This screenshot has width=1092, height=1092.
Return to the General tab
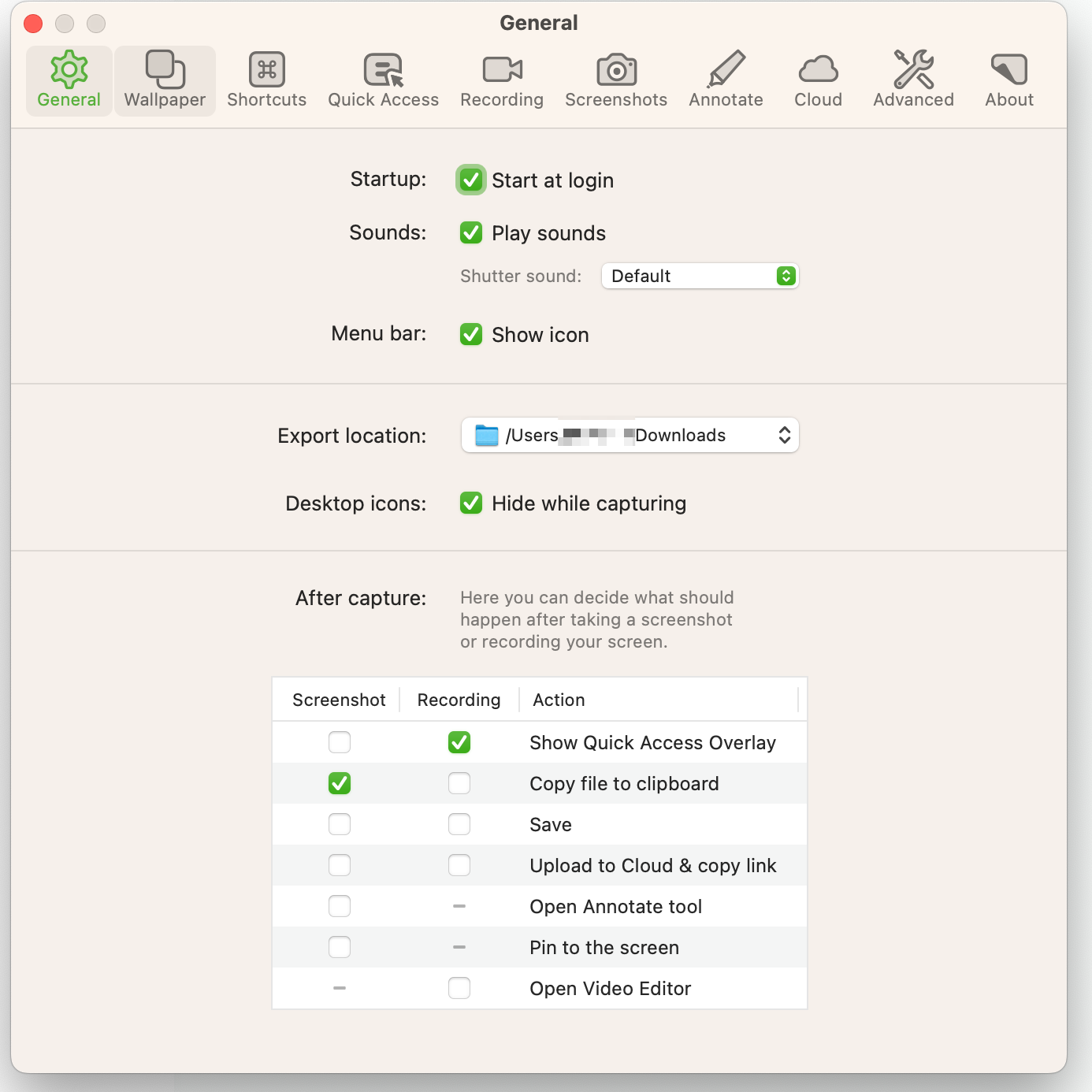(69, 79)
